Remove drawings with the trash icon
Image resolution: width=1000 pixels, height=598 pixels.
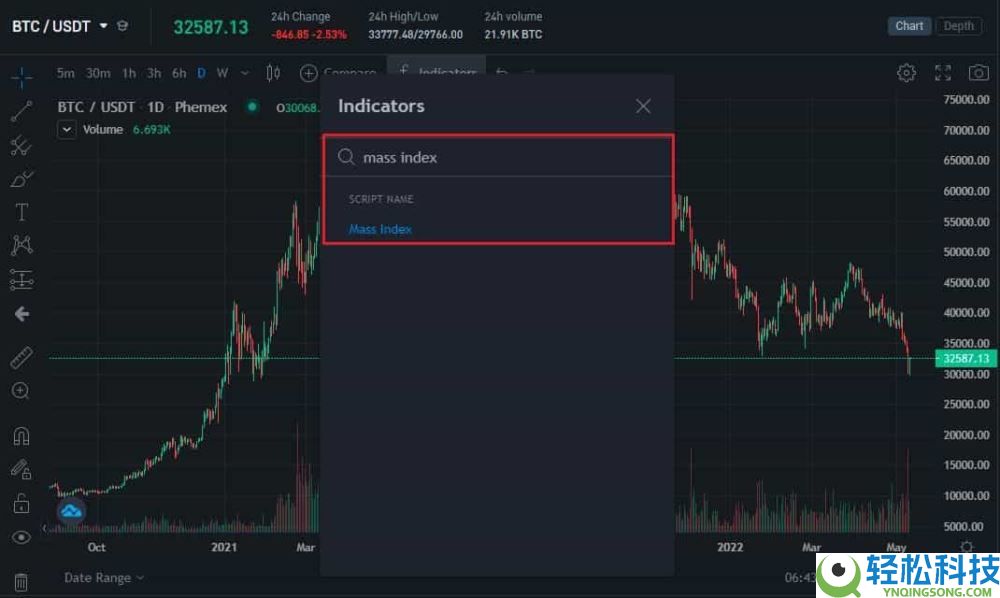click(x=21, y=581)
